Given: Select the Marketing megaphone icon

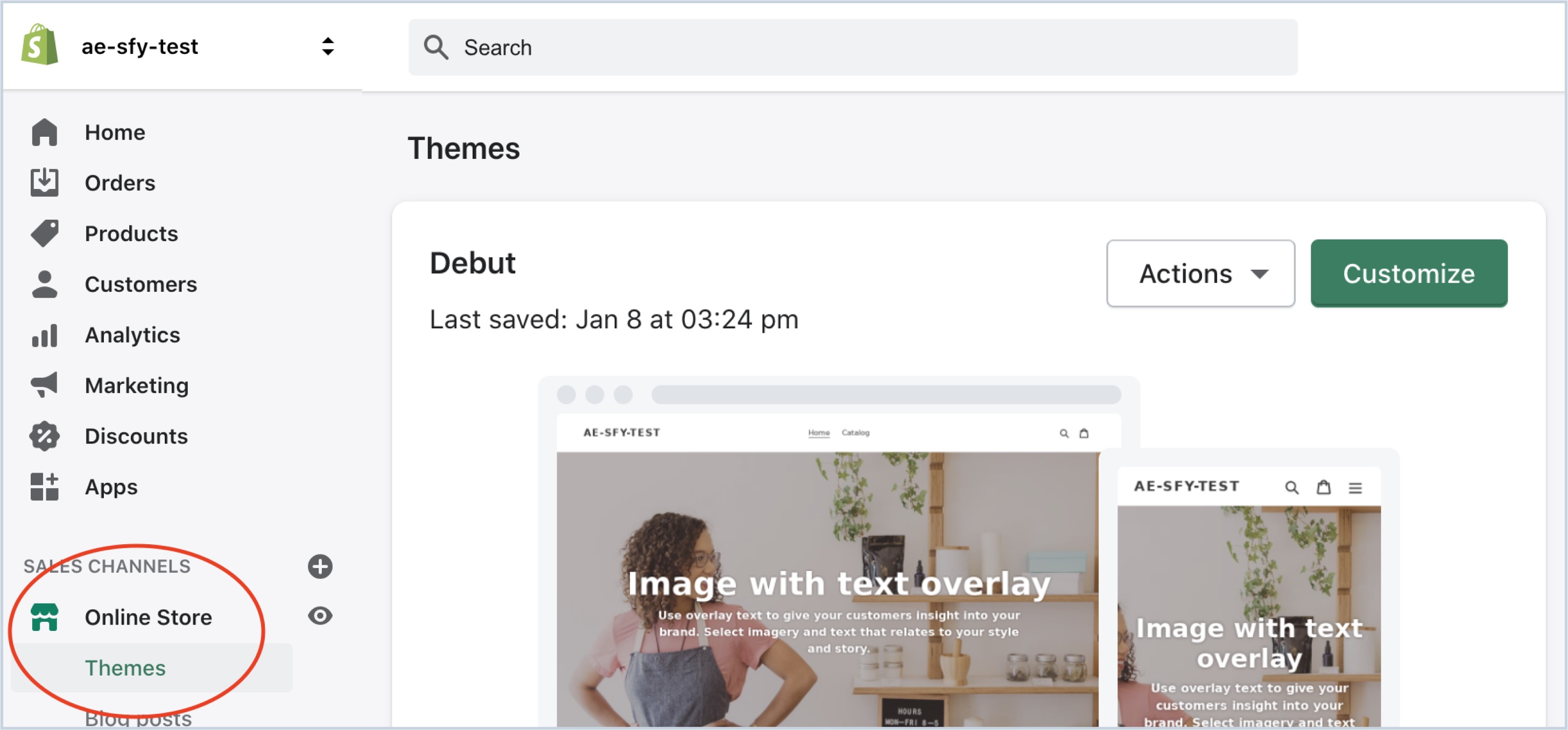Looking at the screenshot, I should pyautogui.click(x=45, y=385).
